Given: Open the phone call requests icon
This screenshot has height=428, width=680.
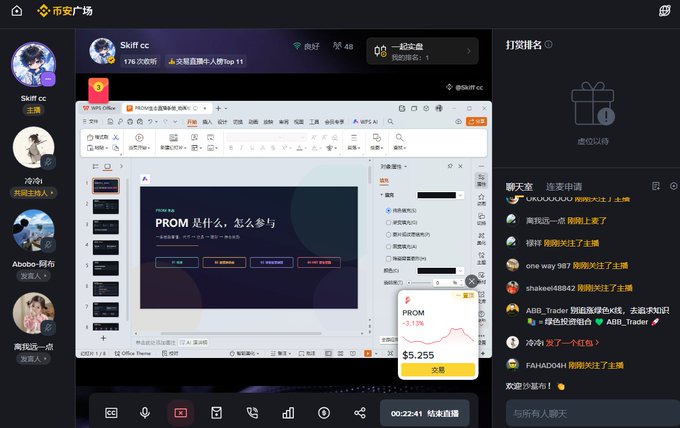Looking at the screenshot, I should (252, 413).
